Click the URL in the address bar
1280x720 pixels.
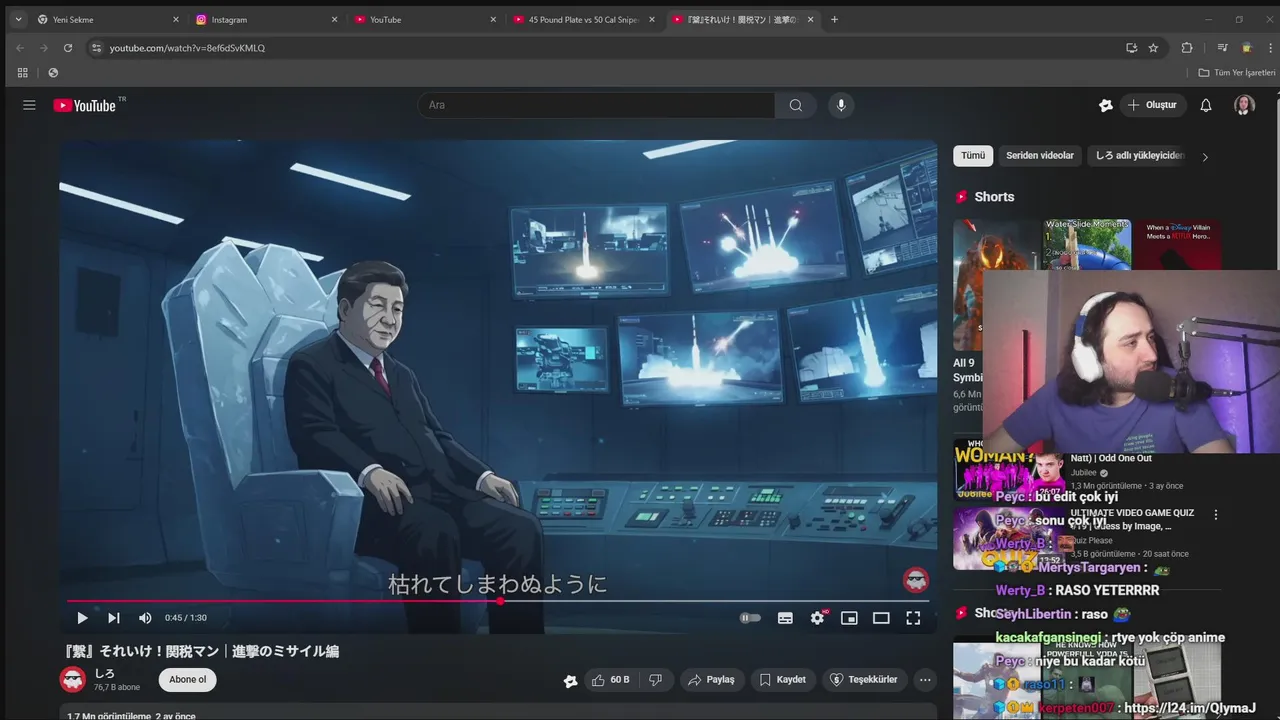tap(187, 48)
